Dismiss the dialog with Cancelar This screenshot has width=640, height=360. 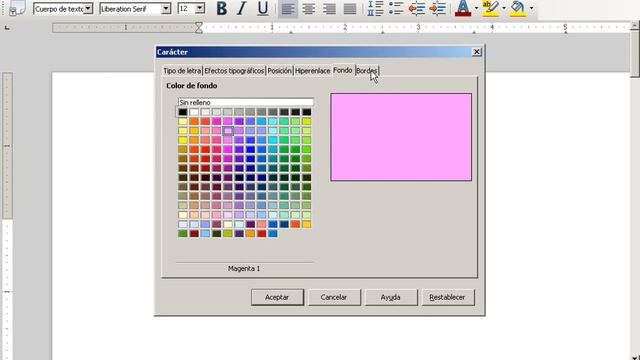334,297
